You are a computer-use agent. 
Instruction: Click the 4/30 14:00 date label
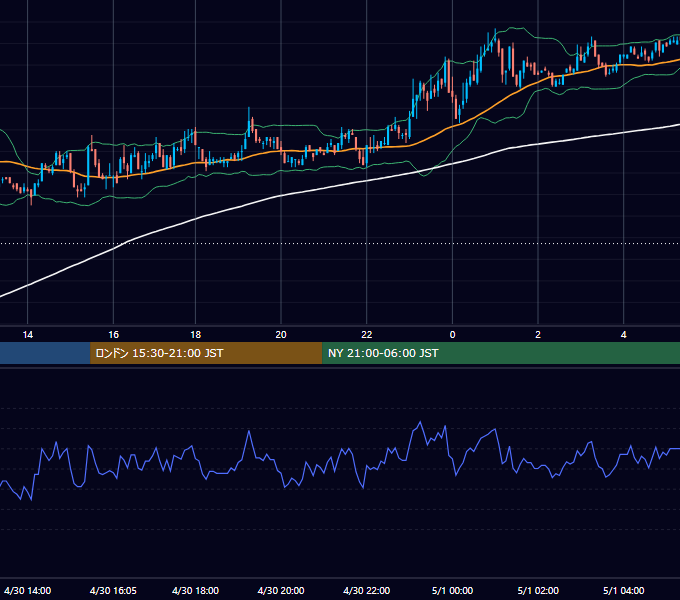[x=28, y=590]
